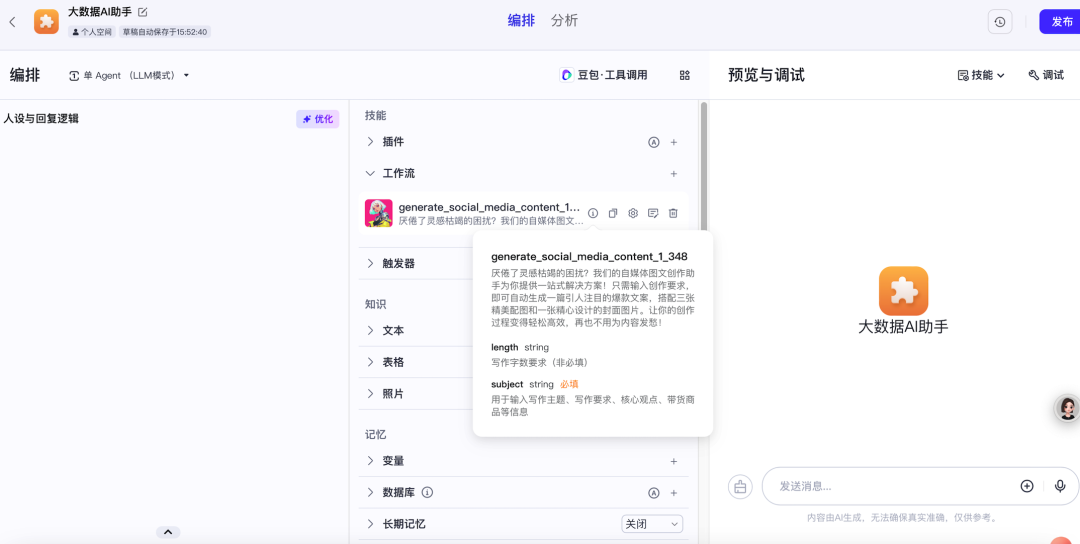1080x544 pixels.
Task: Expand the 文本 knowledge section
Action: 371,331
